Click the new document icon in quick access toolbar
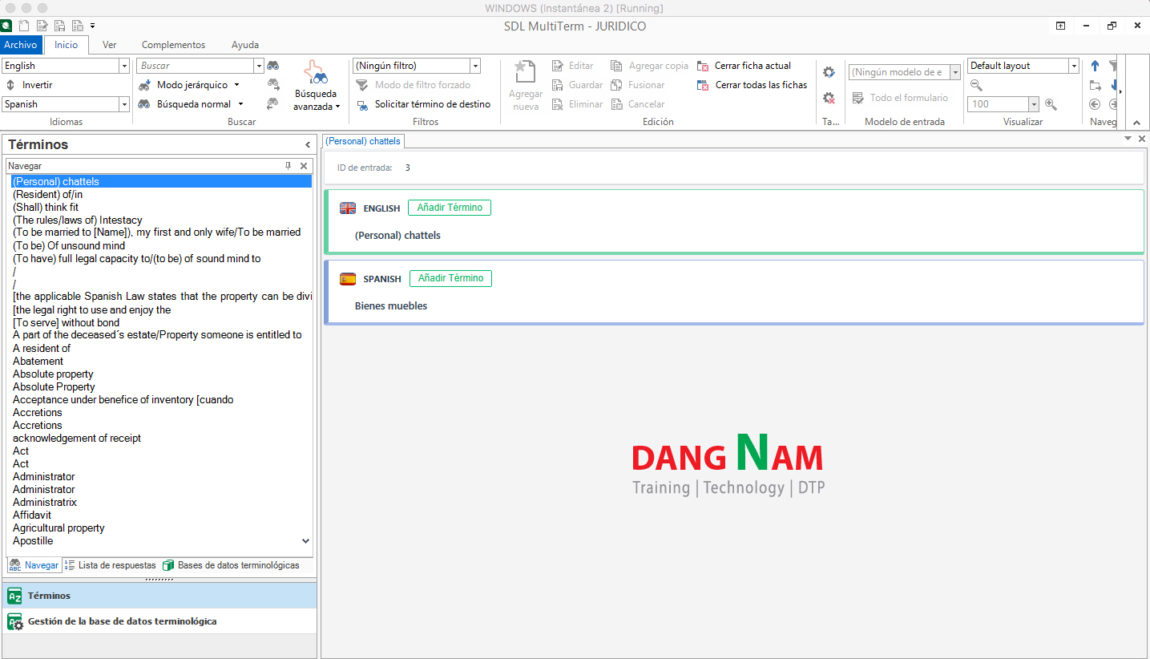The image size is (1150, 659). pos(24,26)
